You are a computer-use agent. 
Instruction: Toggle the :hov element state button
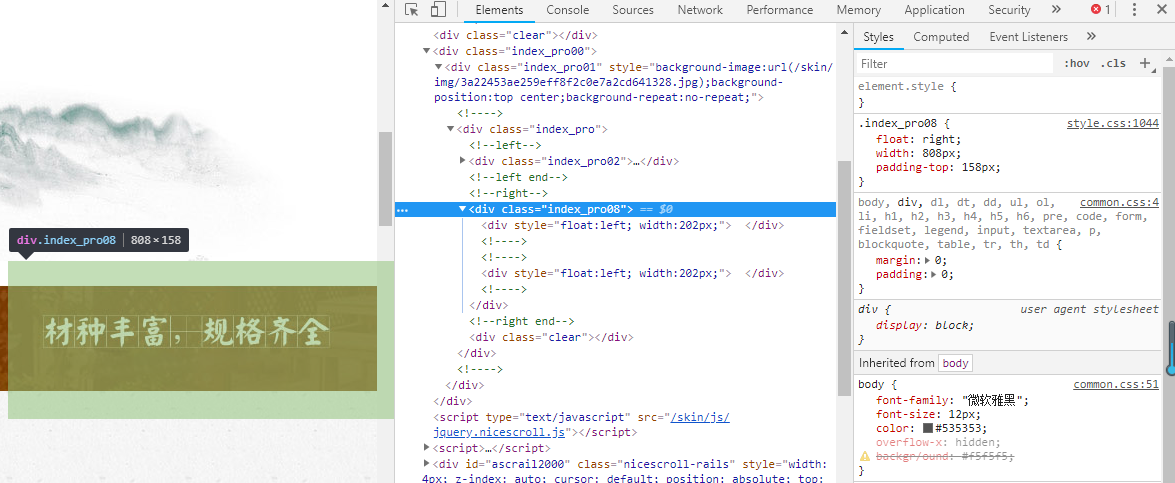[x=1076, y=64]
